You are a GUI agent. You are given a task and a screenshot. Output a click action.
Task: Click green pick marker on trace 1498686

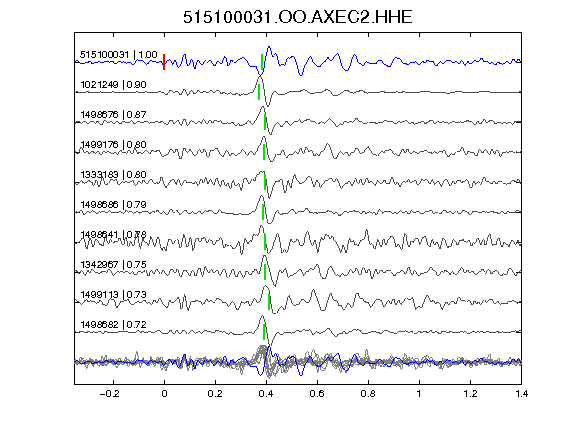tap(263, 212)
